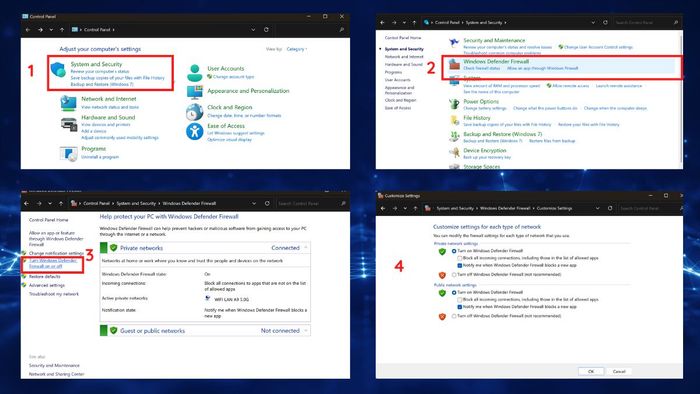700x394 pixels.
Task: Select Turn off Windows Defender Firewall for private network
Action: coord(454,274)
